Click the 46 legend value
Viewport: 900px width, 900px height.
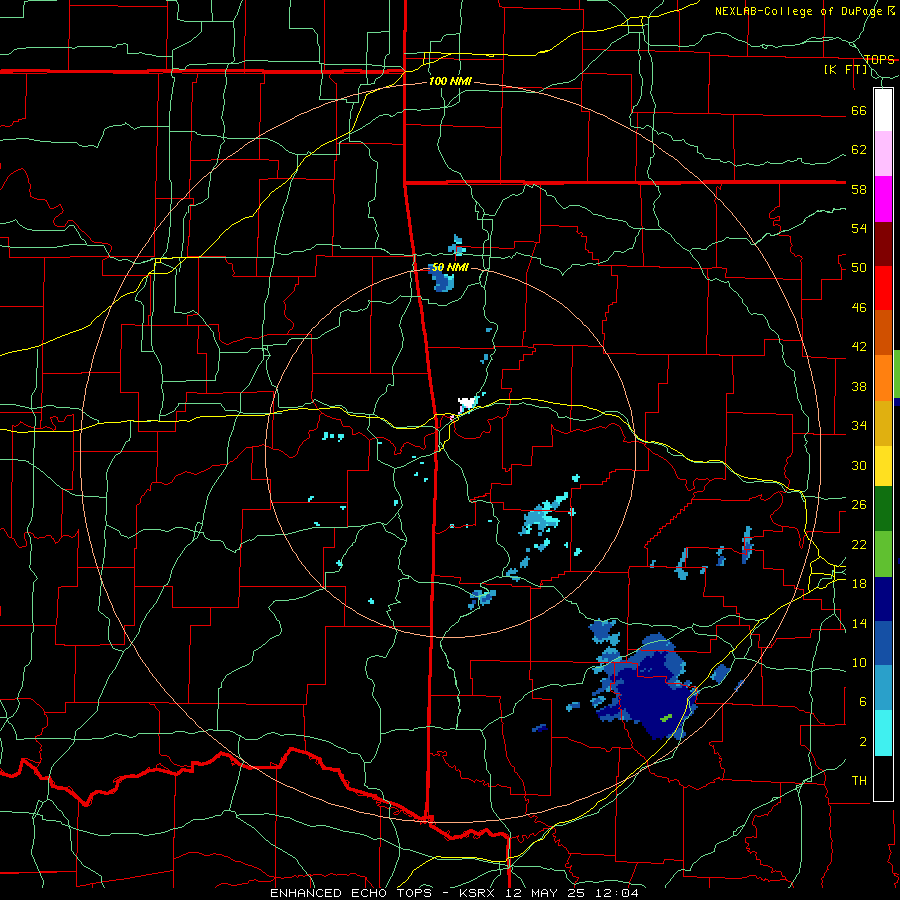(859, 307)
